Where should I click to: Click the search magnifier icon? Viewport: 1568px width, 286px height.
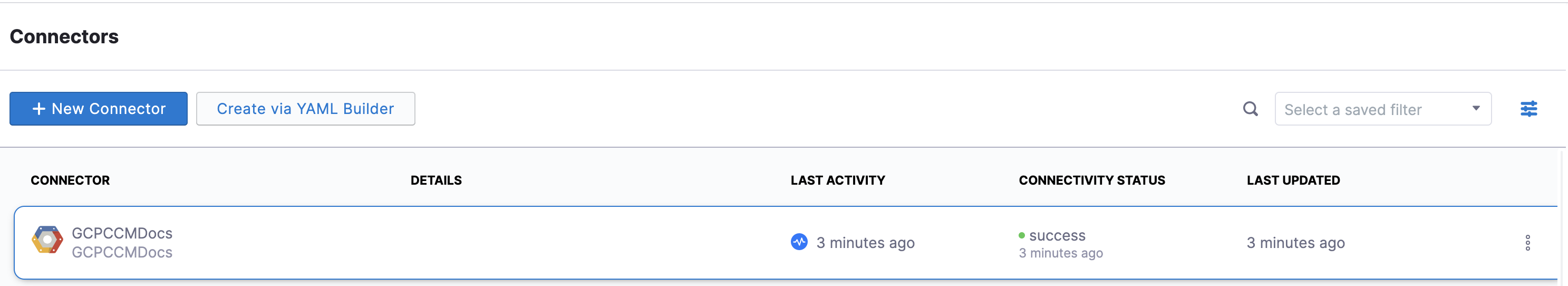[x=1250, y=109]
